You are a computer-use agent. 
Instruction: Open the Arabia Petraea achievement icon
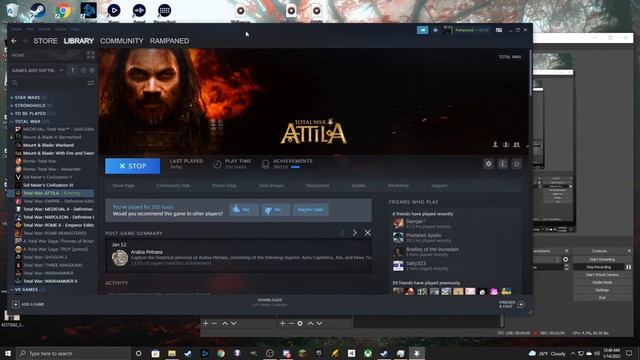(120, 258)
